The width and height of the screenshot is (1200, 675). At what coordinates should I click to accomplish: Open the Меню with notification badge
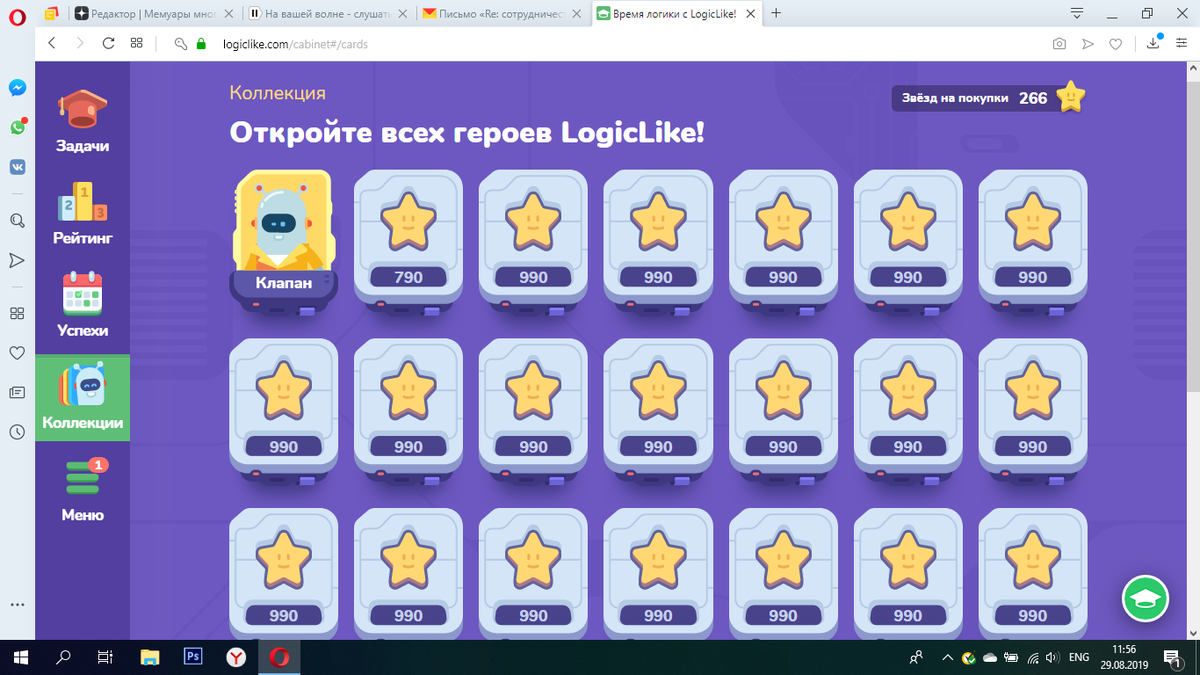tap(82, 490)
